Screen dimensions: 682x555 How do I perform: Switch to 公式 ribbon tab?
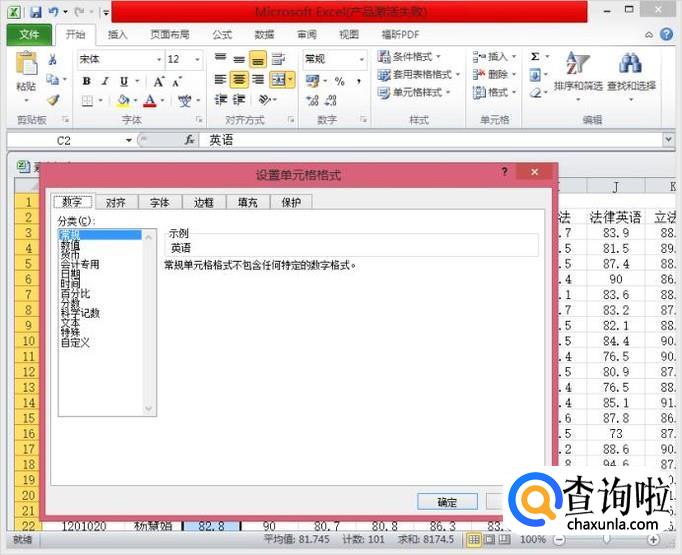pyautogui.click(x=222, y=35)
